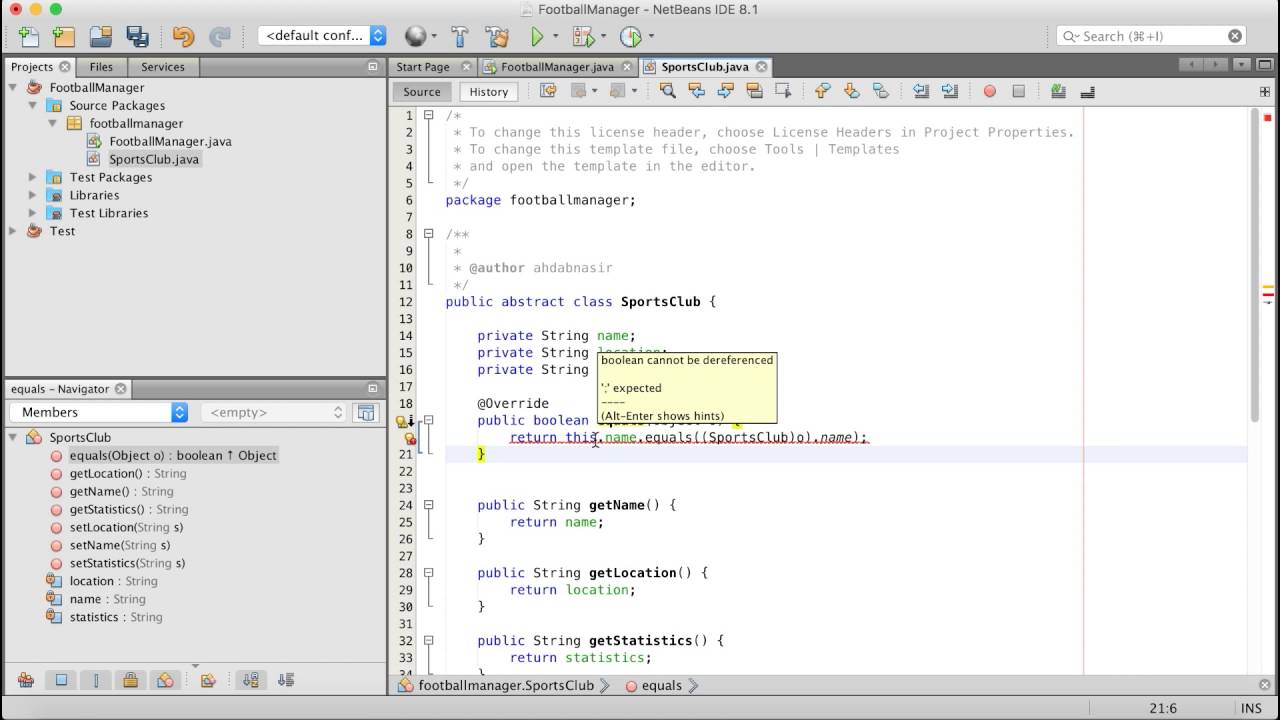The image size is (1280, 720).
Task: Toggle Highlight Search icon
Action: [755, 91]
